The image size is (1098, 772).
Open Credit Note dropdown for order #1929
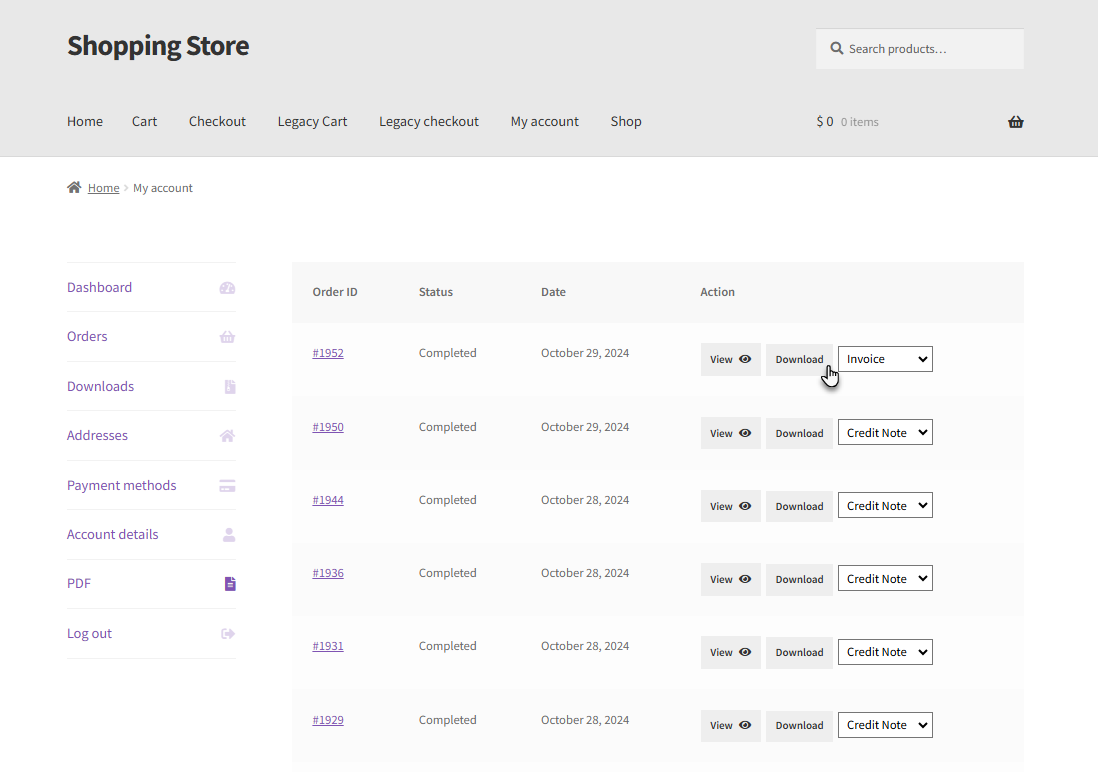point(885,725)
